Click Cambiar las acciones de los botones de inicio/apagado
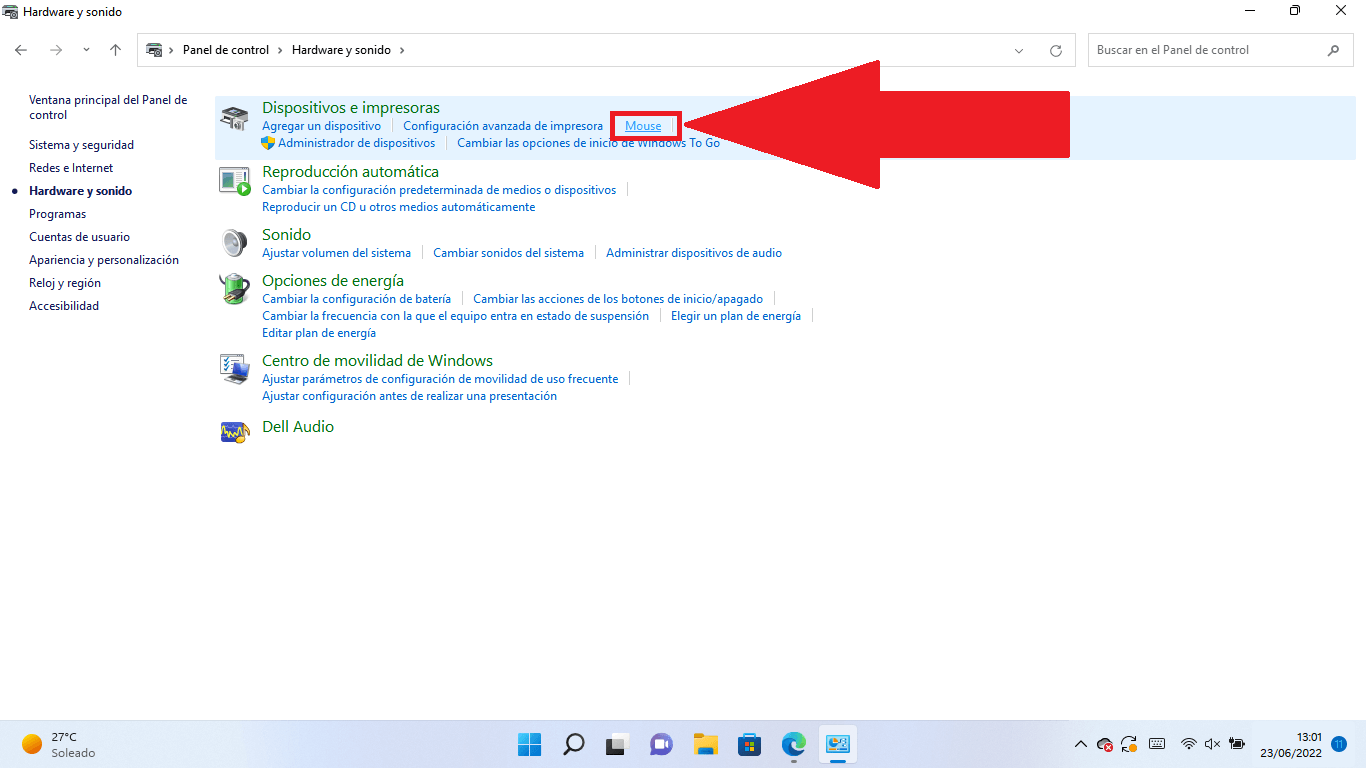 click(x=618, y=299)
